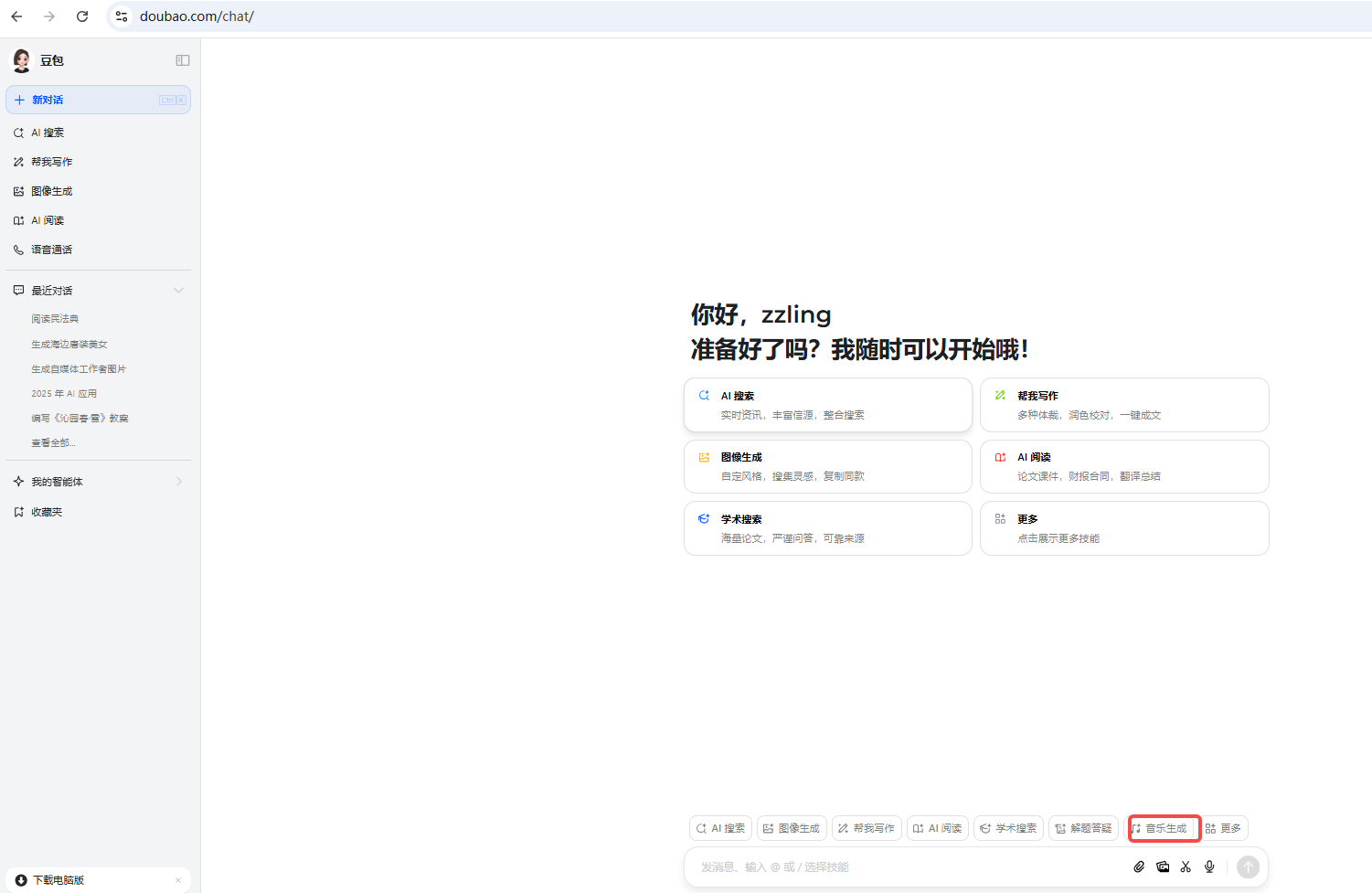The height and width of the screenshot is (893, 1372).
Task: Click the 学术搜索 chip above the message box
Action: 1008,828
